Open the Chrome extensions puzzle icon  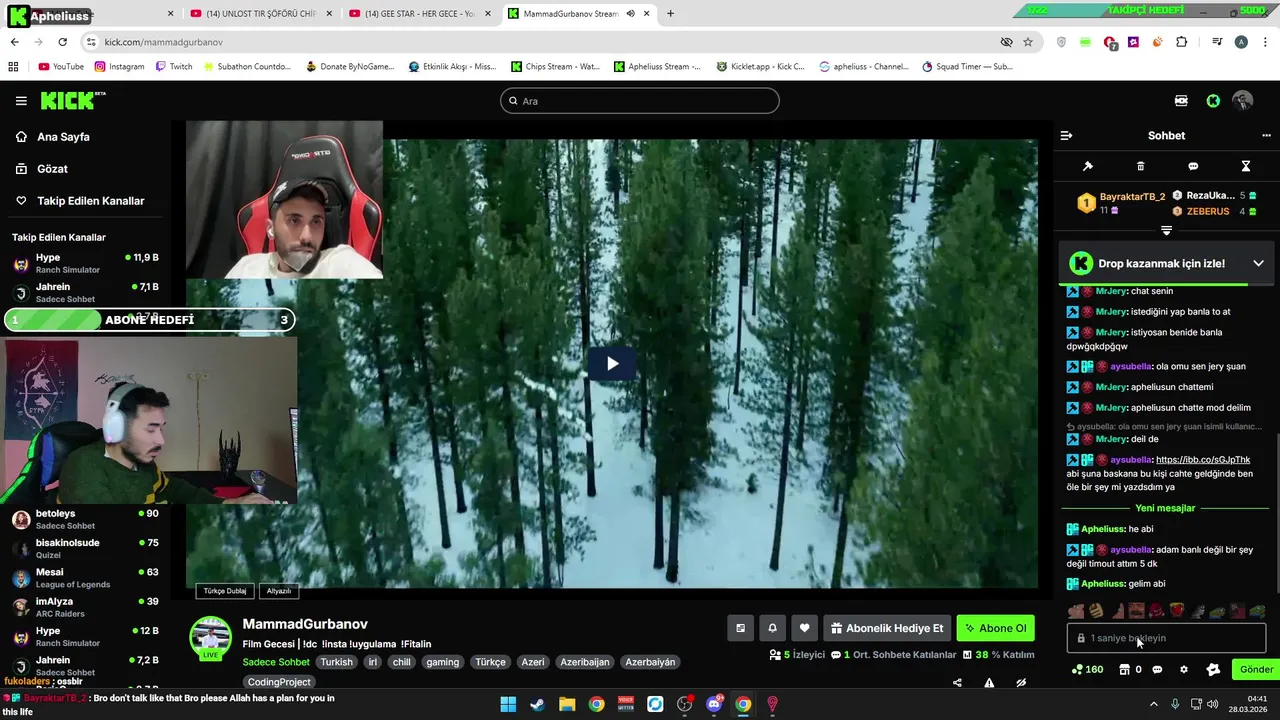(1181, 42)
